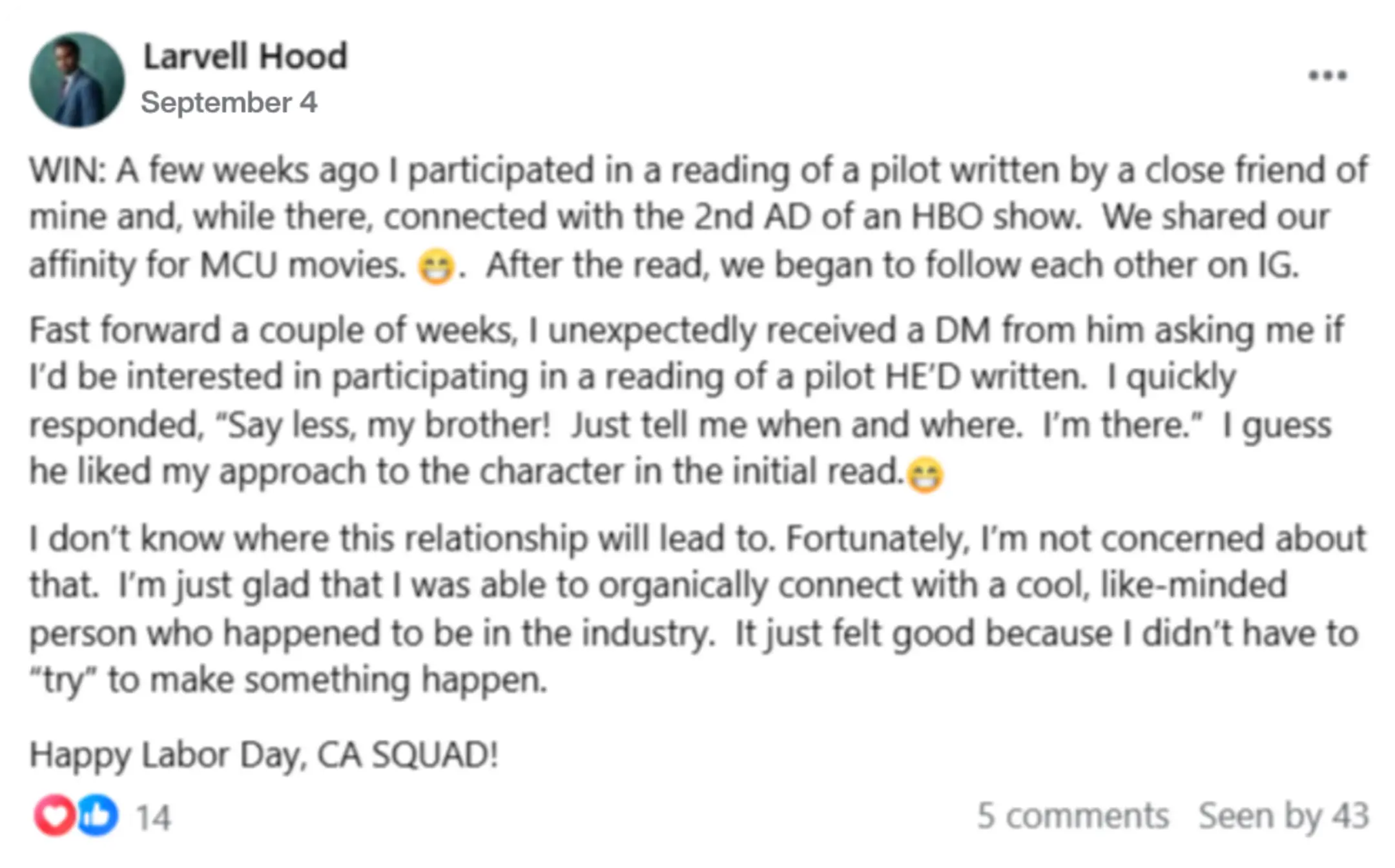Click grinning emoji after MCU movies

(x=437, y=266)
